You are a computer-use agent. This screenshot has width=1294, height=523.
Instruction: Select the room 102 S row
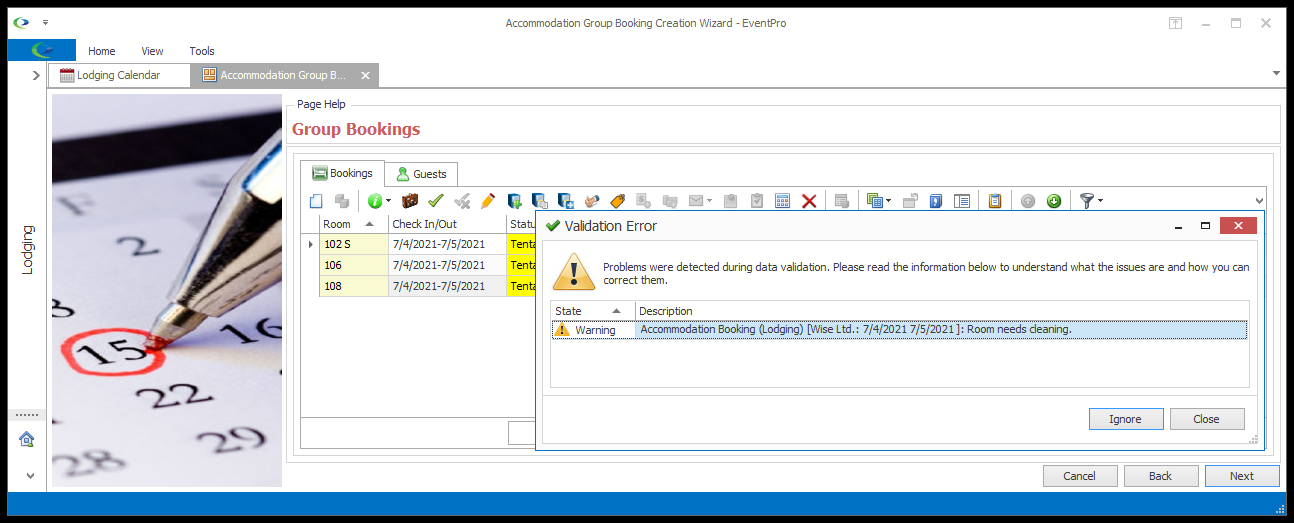(x=420, y=244)
